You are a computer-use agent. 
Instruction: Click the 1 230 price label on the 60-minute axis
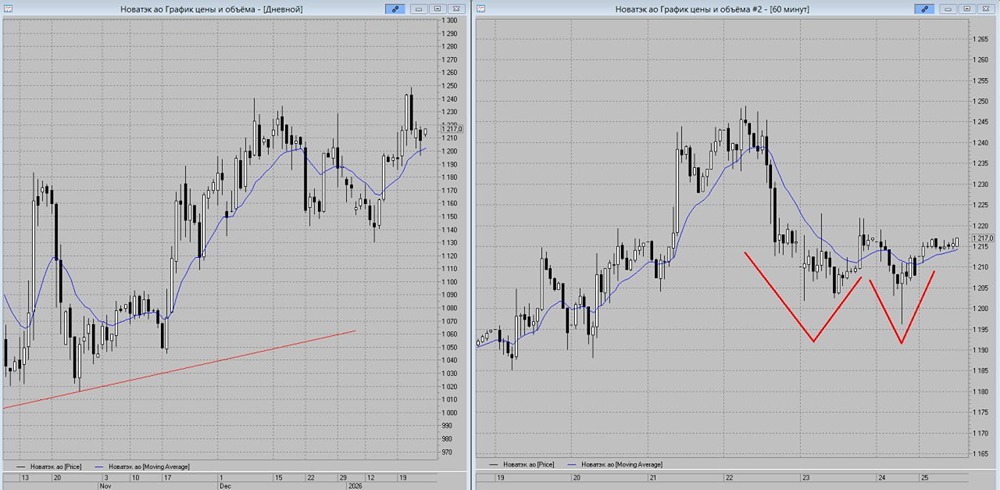980,184
